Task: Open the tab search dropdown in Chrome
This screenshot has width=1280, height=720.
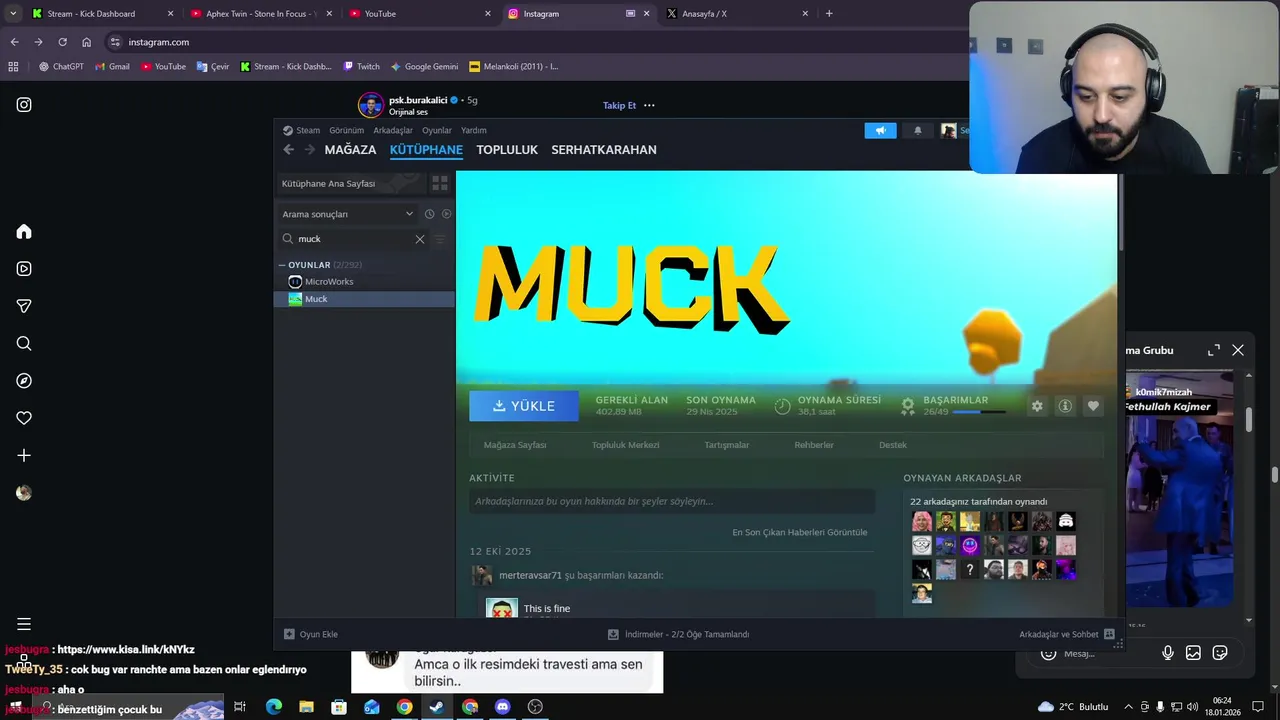Action: (13, 14)
